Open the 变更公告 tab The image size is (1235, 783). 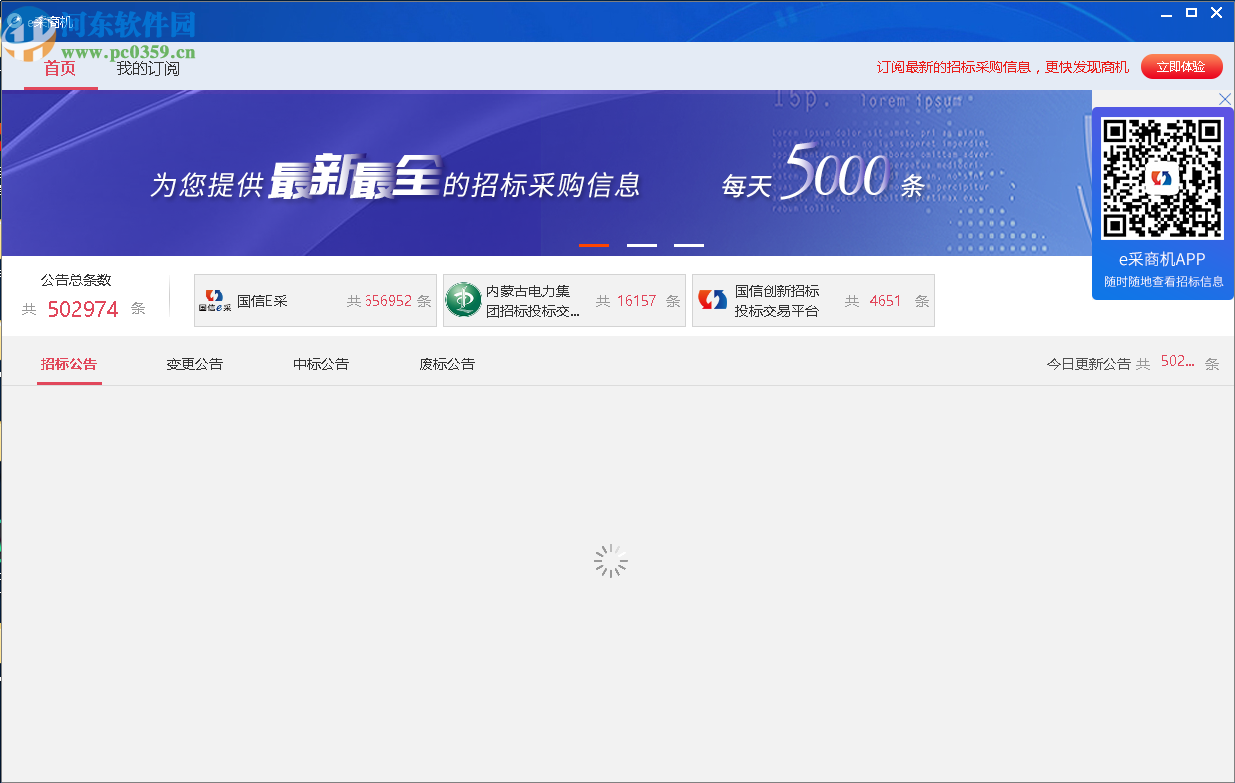point(194,364)
